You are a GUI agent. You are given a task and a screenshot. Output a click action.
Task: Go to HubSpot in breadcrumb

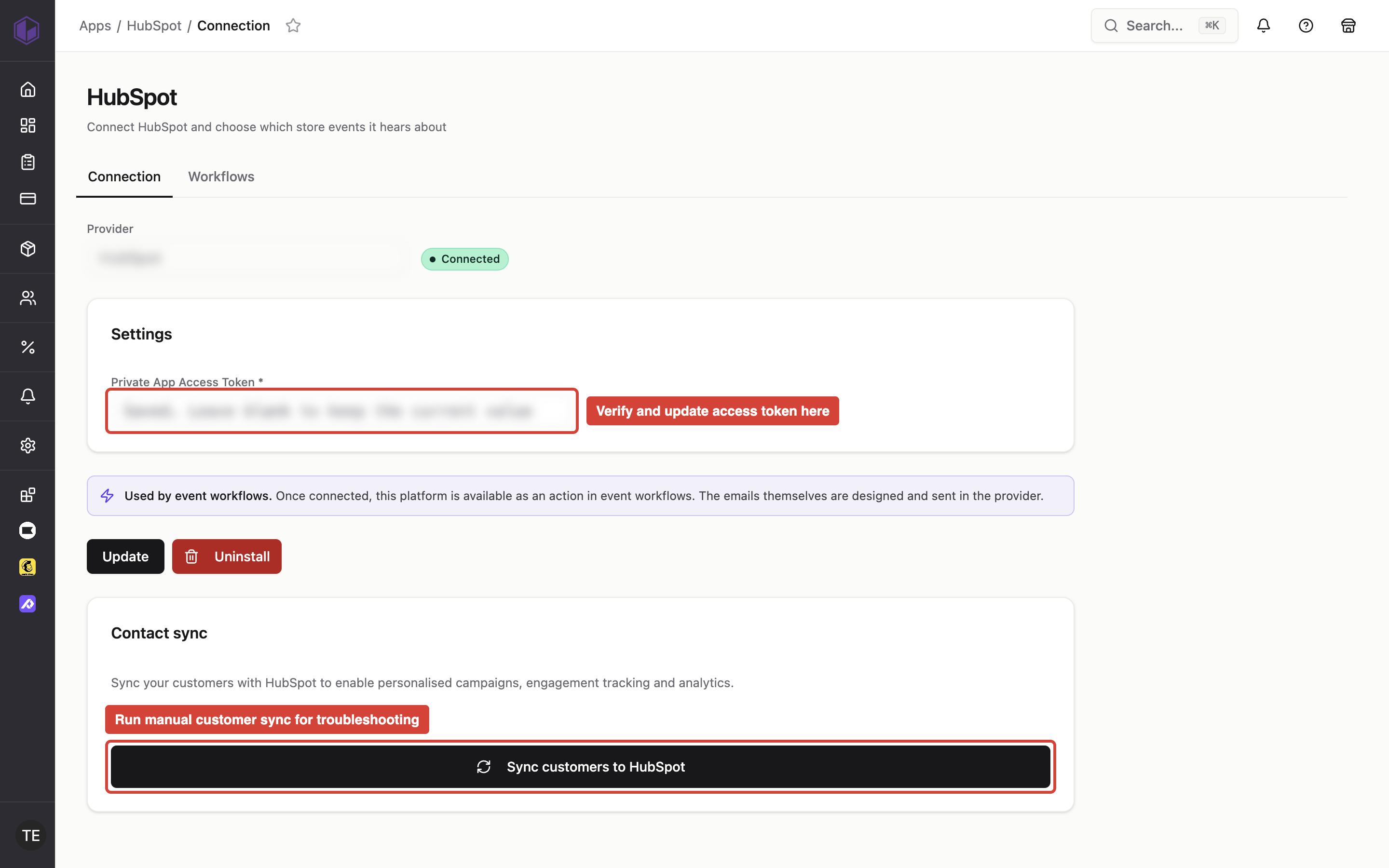(154, 26)
